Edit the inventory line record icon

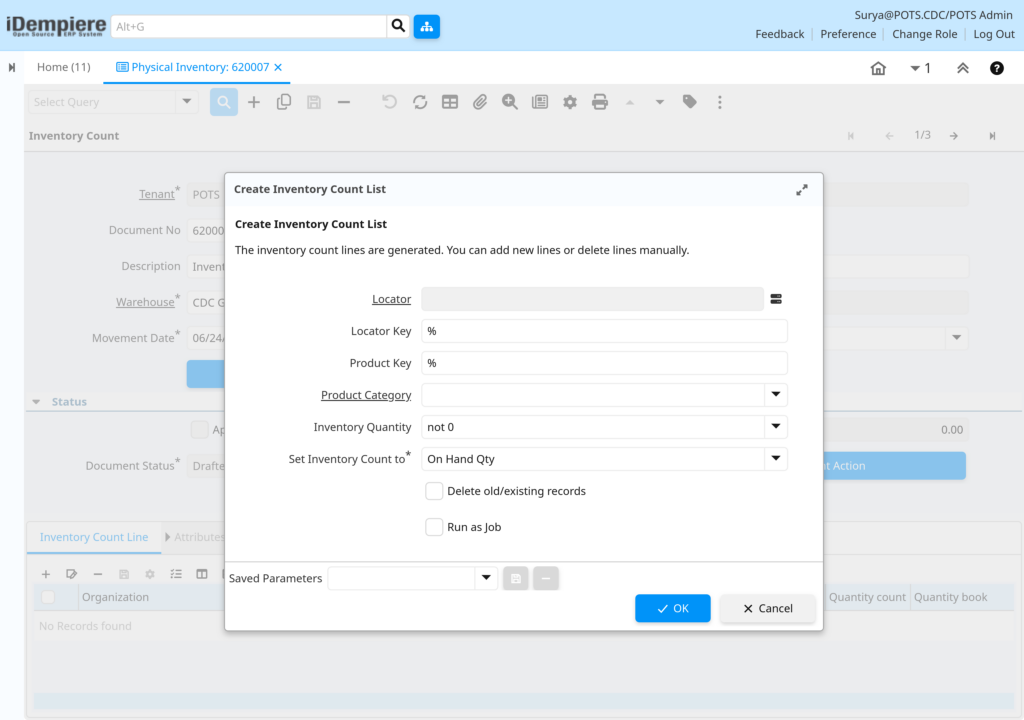pyautogui.click(x=72, y=574)
